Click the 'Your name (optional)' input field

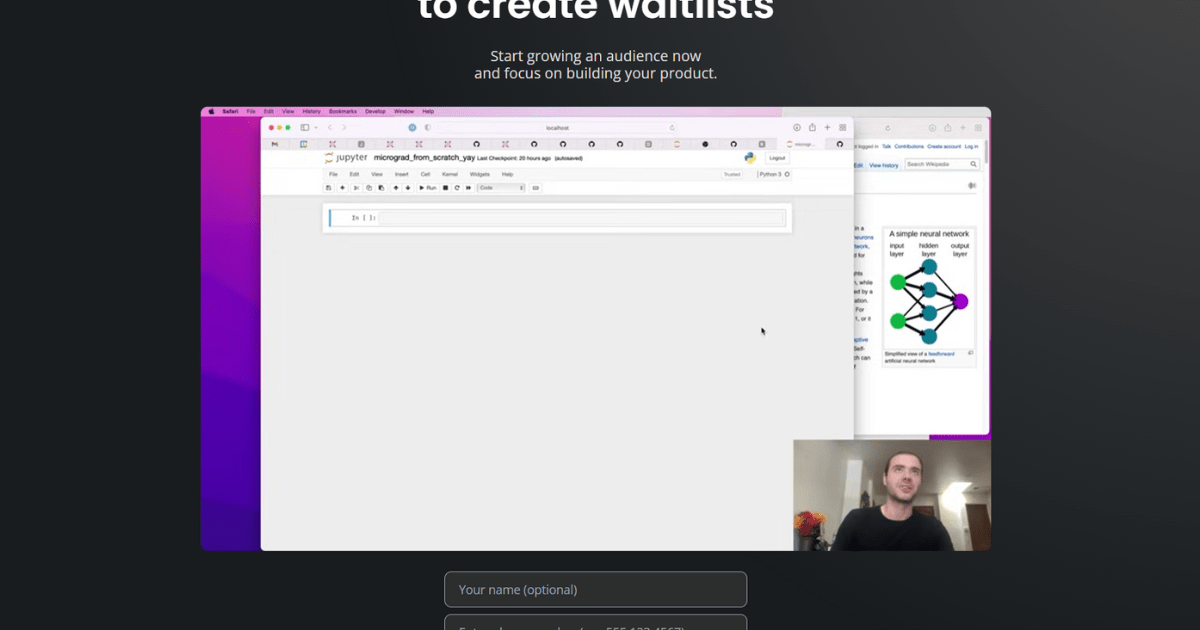click(595, 589)
